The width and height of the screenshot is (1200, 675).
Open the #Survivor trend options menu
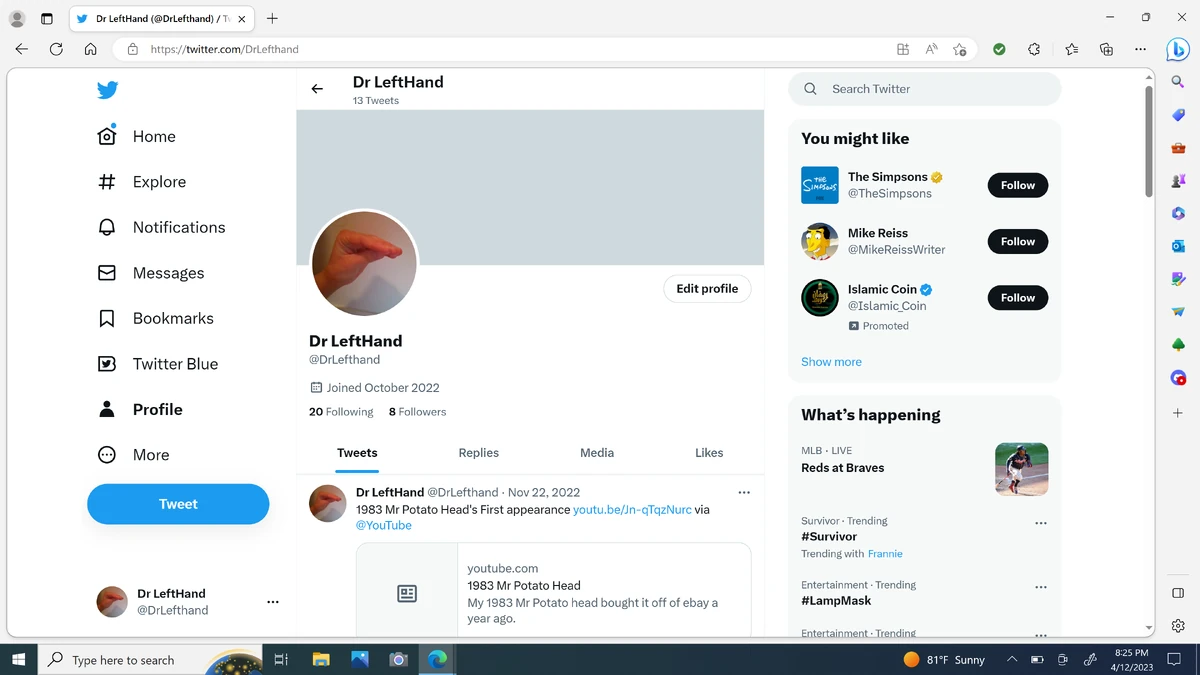(1041, 522)
